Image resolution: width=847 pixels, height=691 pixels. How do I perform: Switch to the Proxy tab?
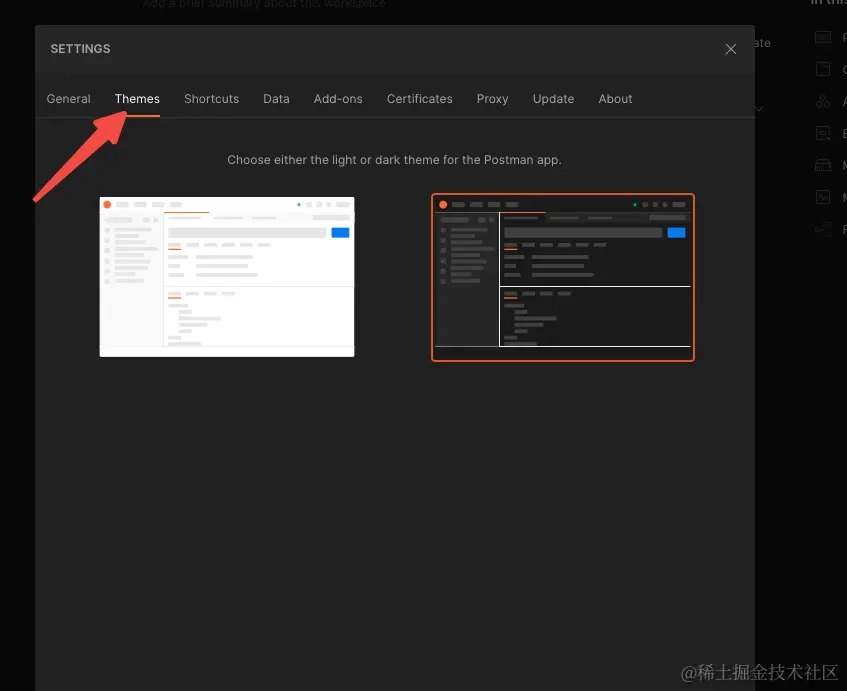[492, 99]
